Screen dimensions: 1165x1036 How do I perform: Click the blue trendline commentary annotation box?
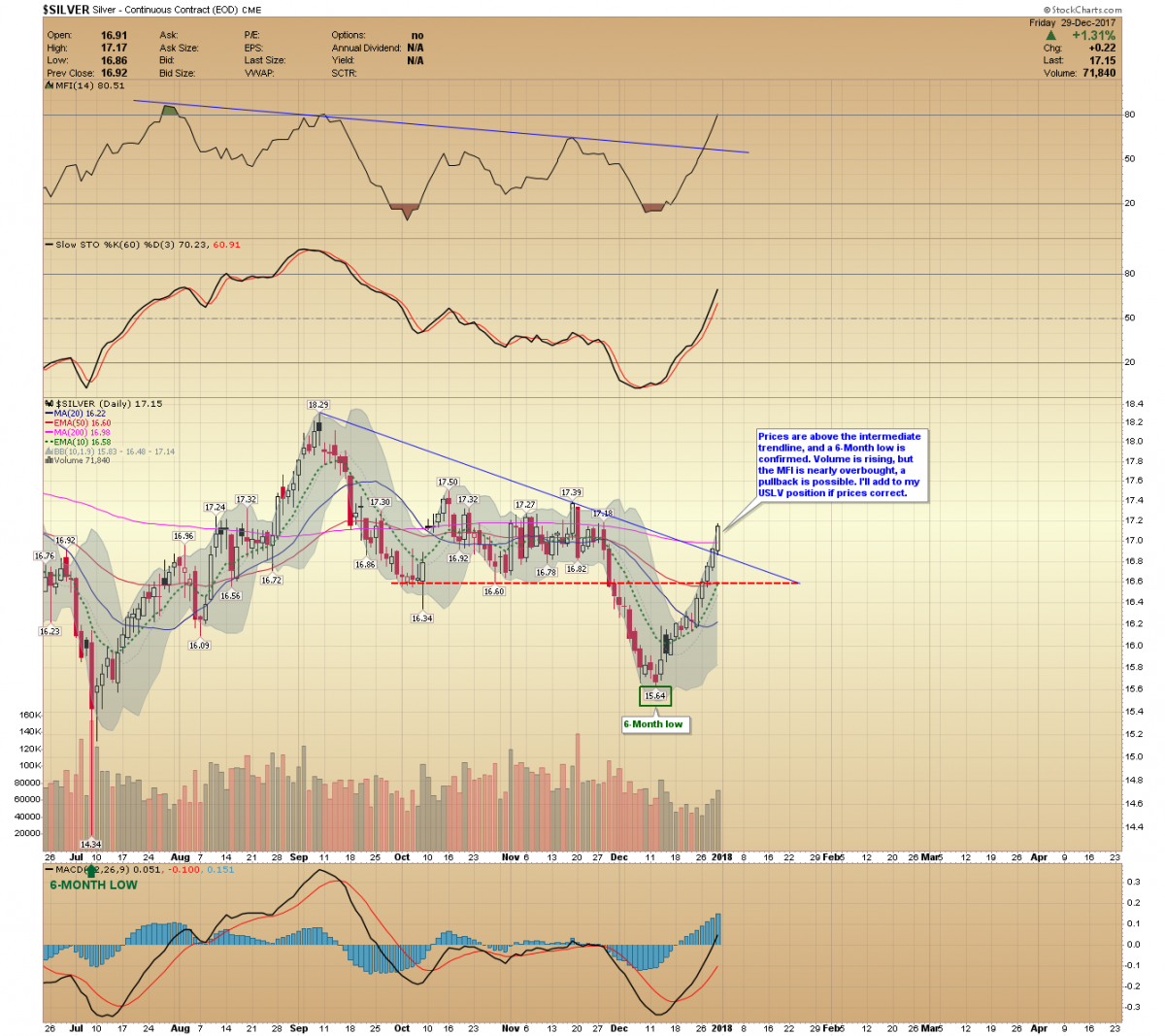(841, 465)
